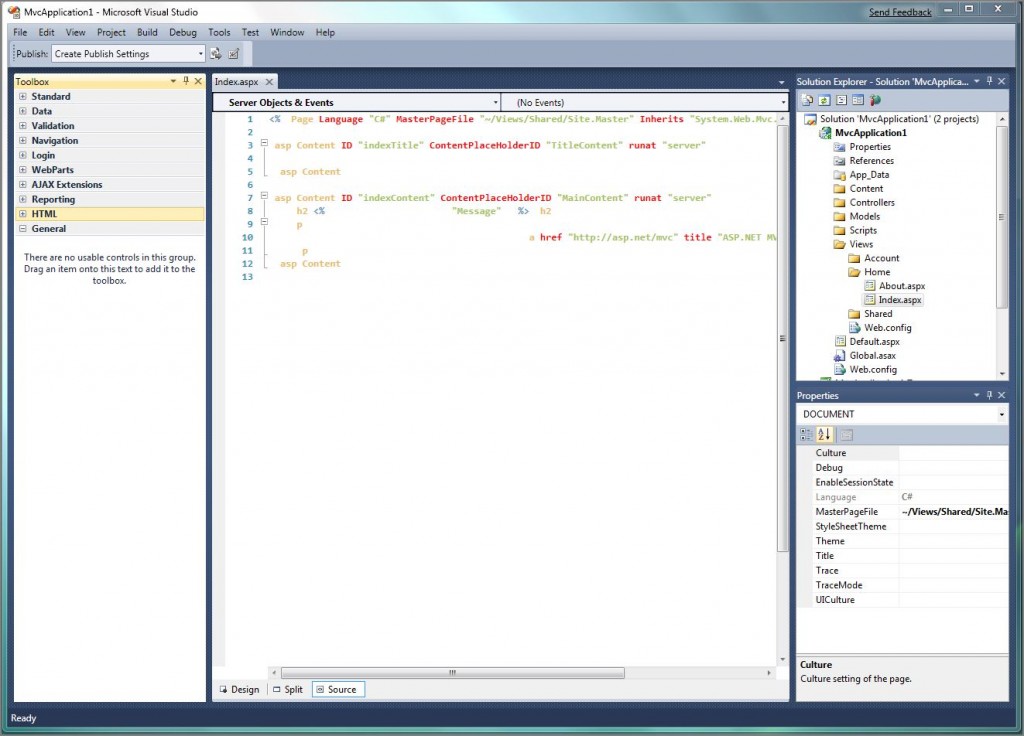1024x736 pixels.
Task: Collapse code outline at line 9
Action: pos(264,221)
